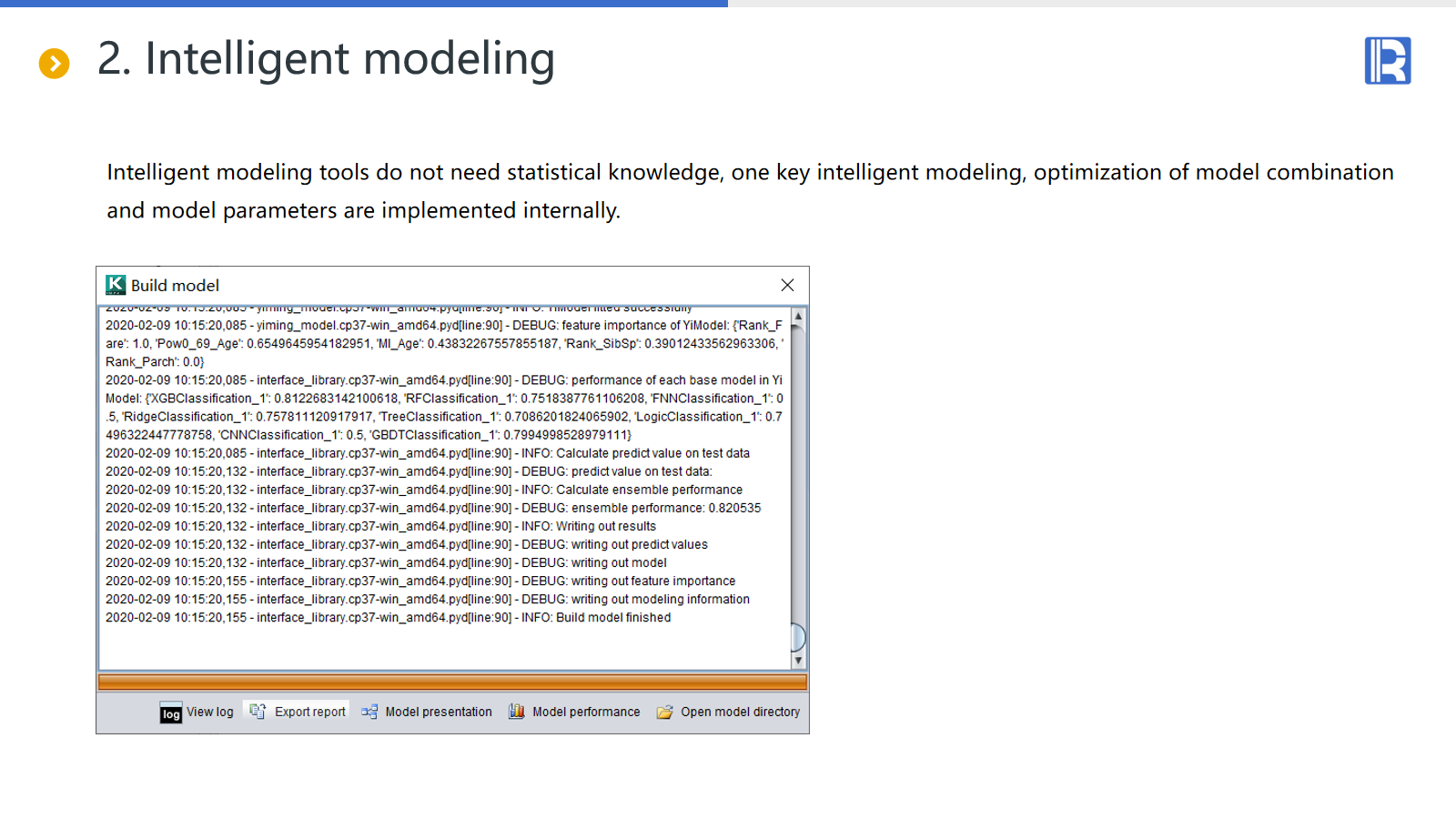Click the Open model directory folder icon
The height and width of the screenshot is (819, 1456).
665,712
